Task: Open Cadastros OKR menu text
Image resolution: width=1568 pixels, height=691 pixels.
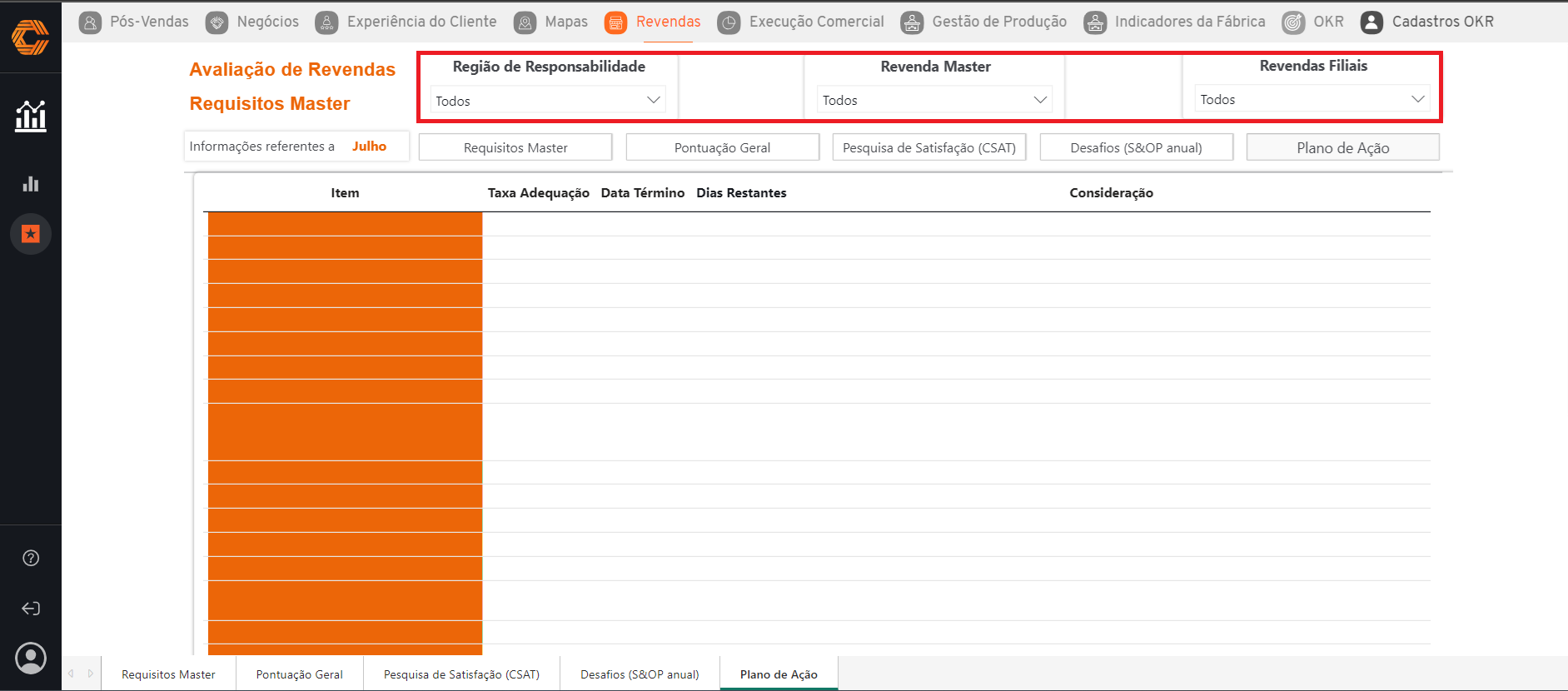Action: (x=1443, y=22)
